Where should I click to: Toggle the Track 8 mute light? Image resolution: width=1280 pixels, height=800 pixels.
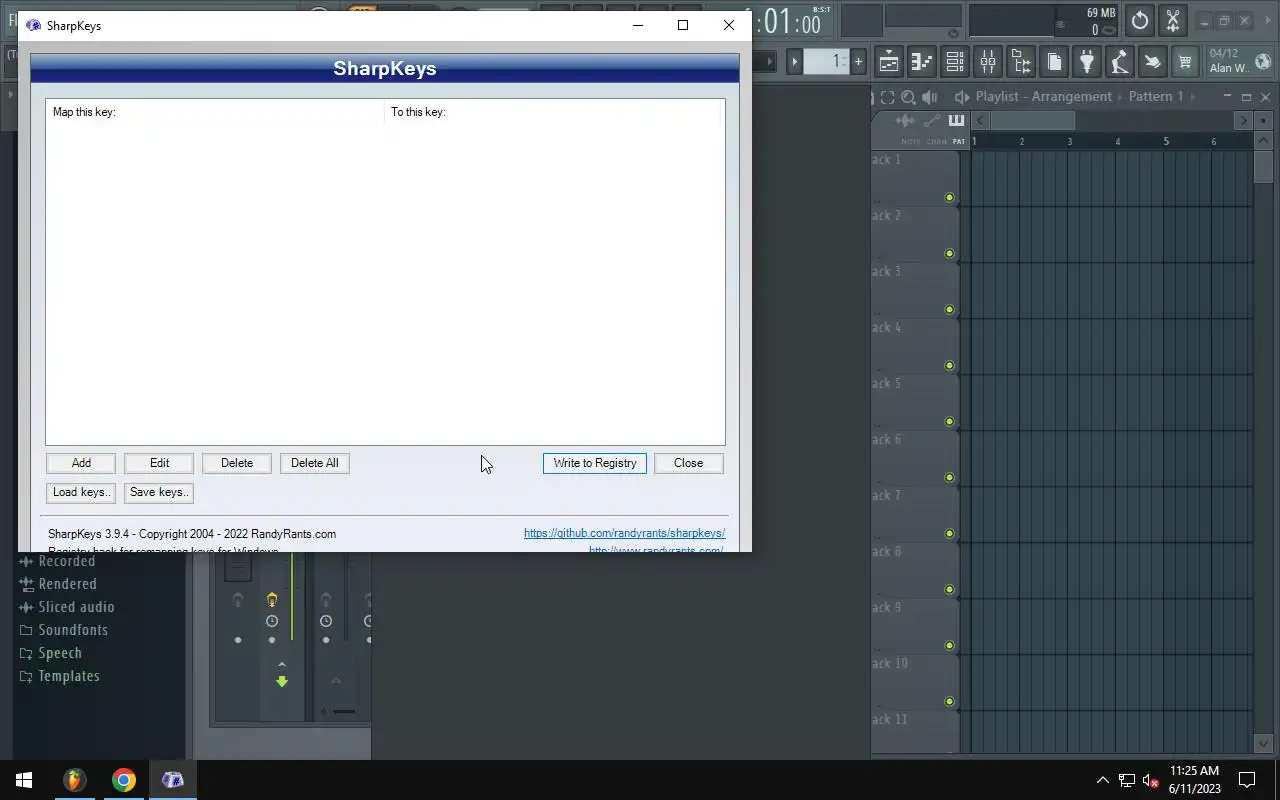pyautogui.click(x=949, y=590)
